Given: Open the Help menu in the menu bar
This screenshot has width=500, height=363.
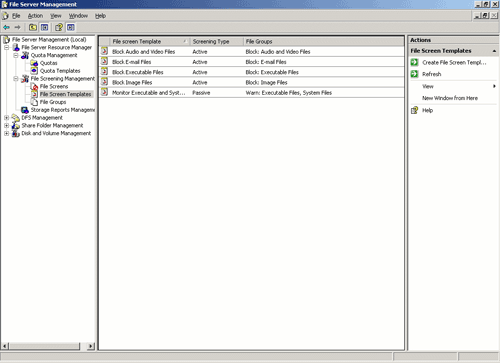Looking at the screenshot, I should [x=100, y=16].
